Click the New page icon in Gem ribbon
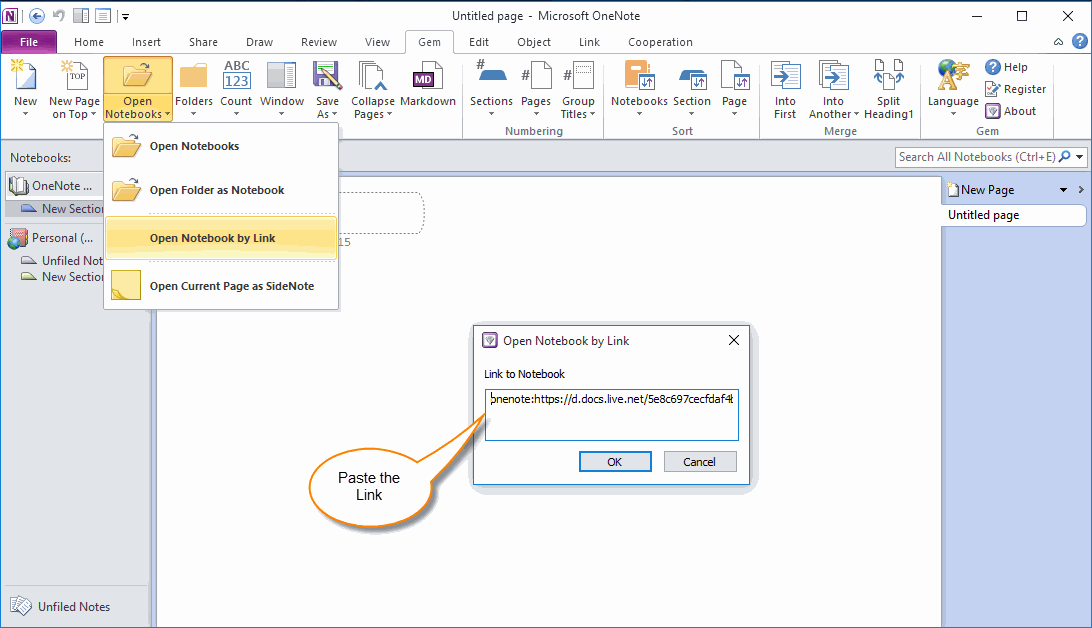The width and height of the screenshot is (1092, 628). 25,75
